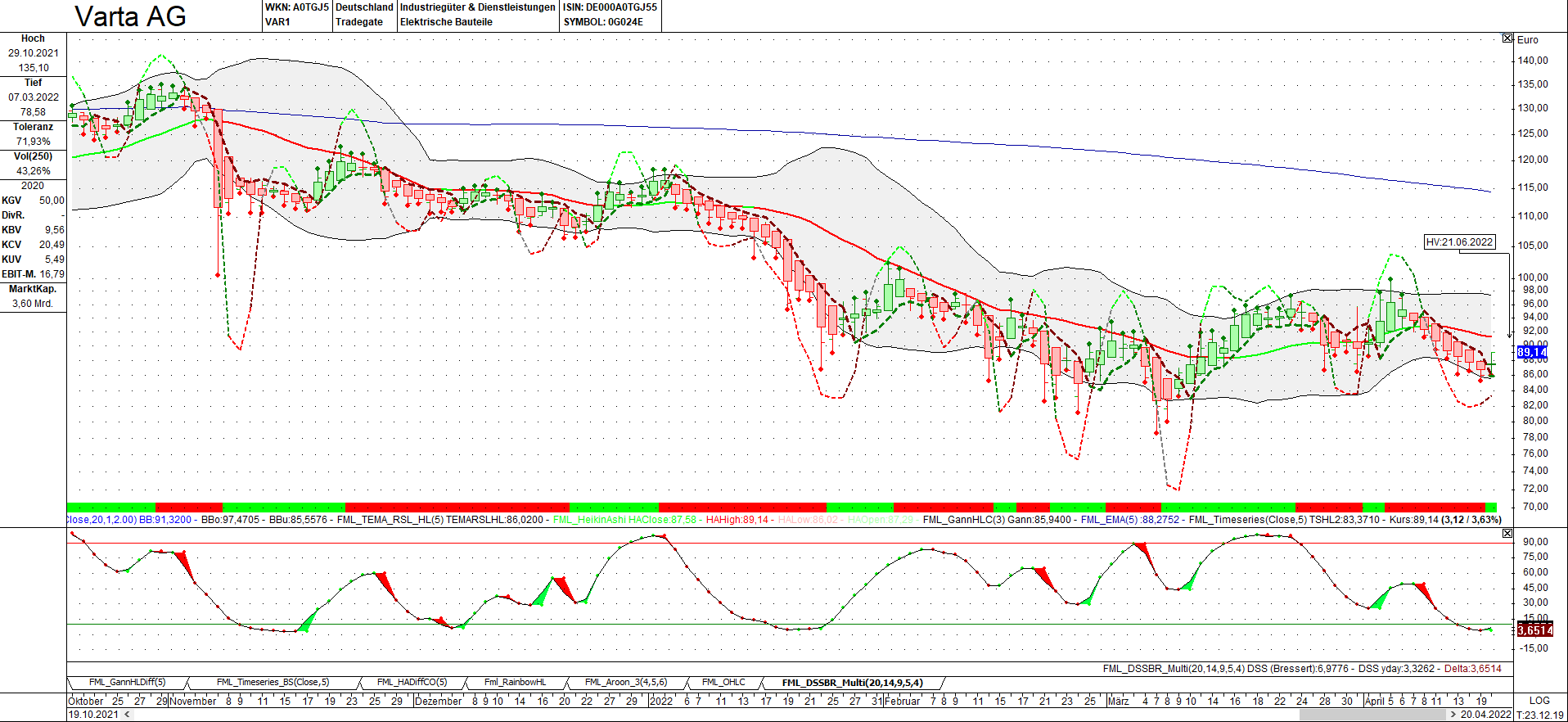Viewport: 1568px width, 722px height.
Task: Open the FML_Timeseries_BS(Close,5) tab
Action: (273, 683)
